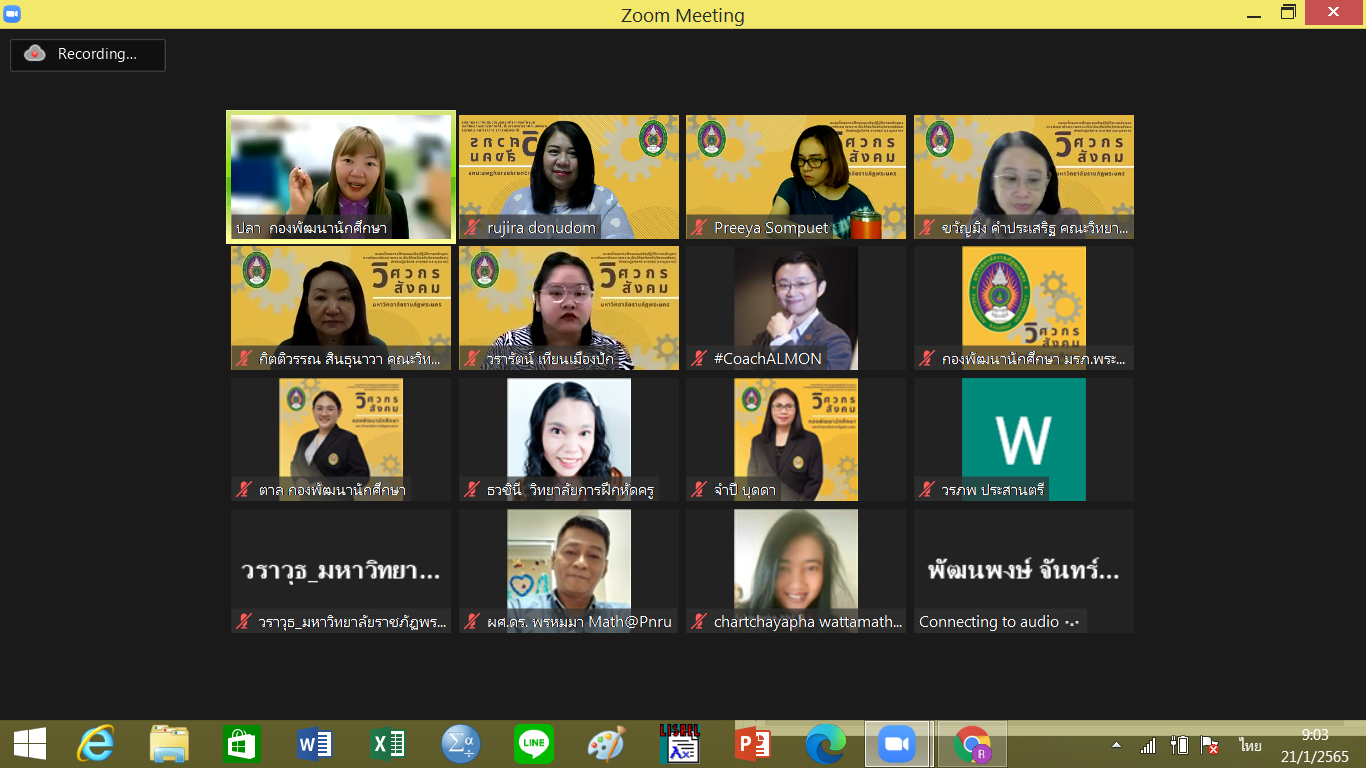Open Microsoft Edge from the taskbar
The image size is (1366, 768).
(x=825, y=744)
